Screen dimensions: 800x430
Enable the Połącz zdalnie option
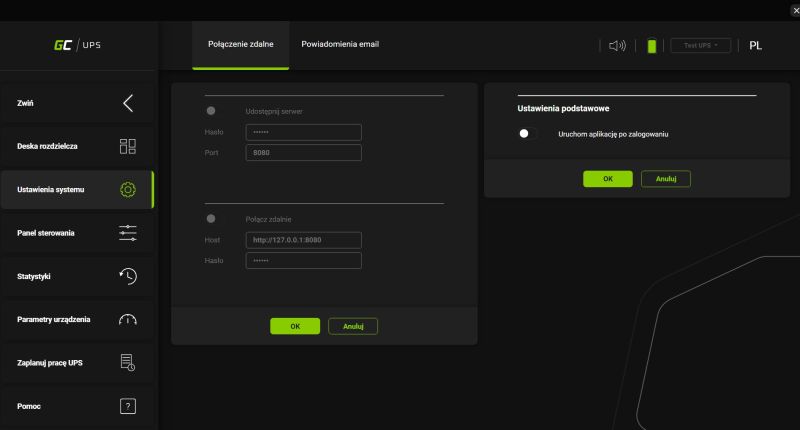pyautogui.click(x=211, y=219)
